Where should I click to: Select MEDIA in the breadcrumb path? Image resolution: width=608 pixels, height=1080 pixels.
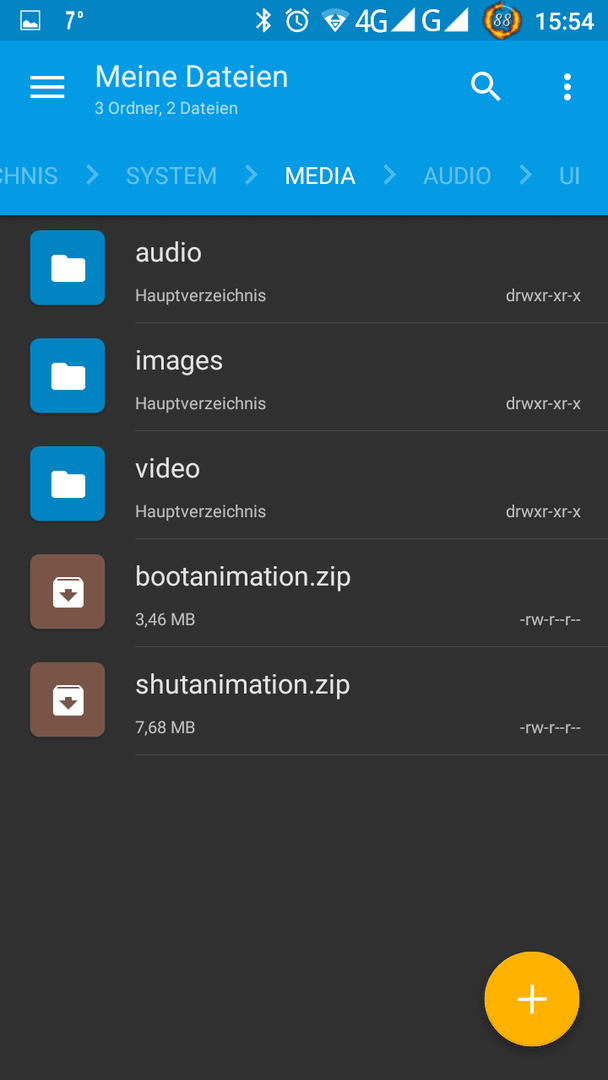pos(320,176)
